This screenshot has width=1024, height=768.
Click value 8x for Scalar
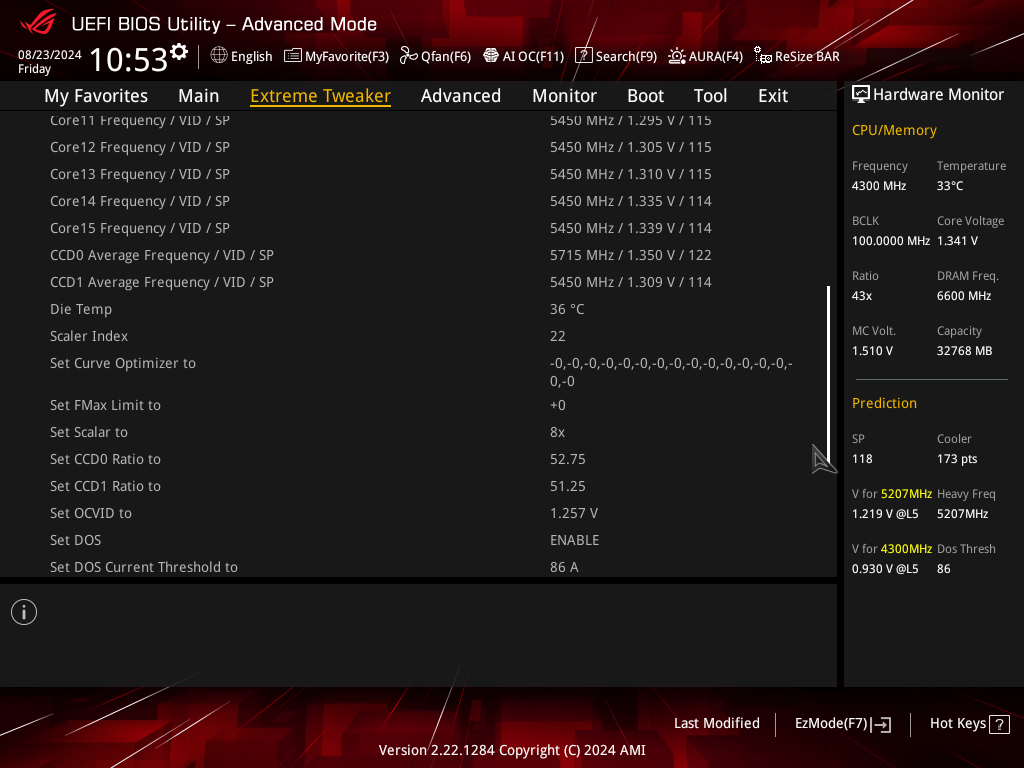point(557,432)
